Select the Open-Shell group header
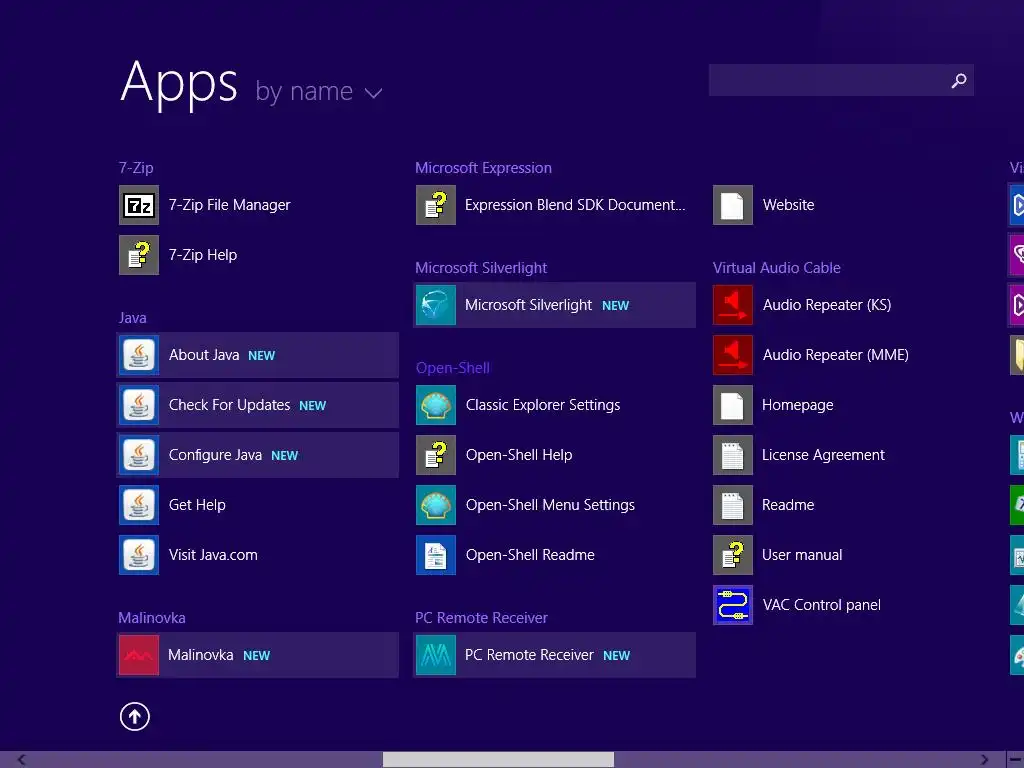The height and width of the screenshot is (768, 1024). pyautogui.click(x=453, y=368)
